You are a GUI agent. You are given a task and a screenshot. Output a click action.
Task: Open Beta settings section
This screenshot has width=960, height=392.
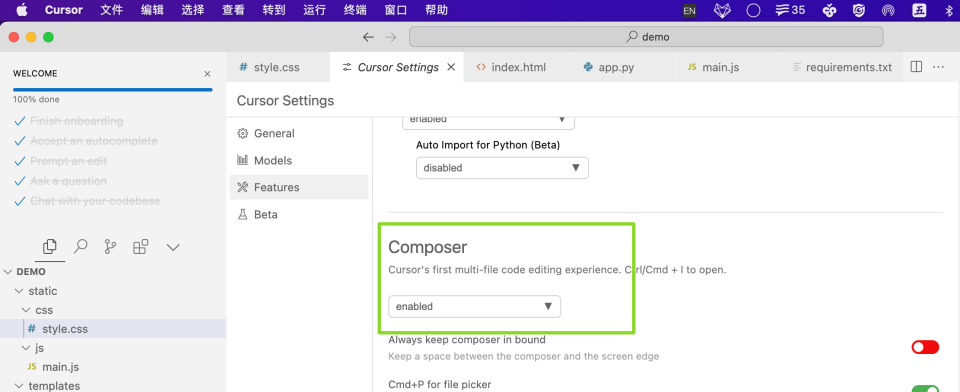pyautogui.click(x=299, y=214)
